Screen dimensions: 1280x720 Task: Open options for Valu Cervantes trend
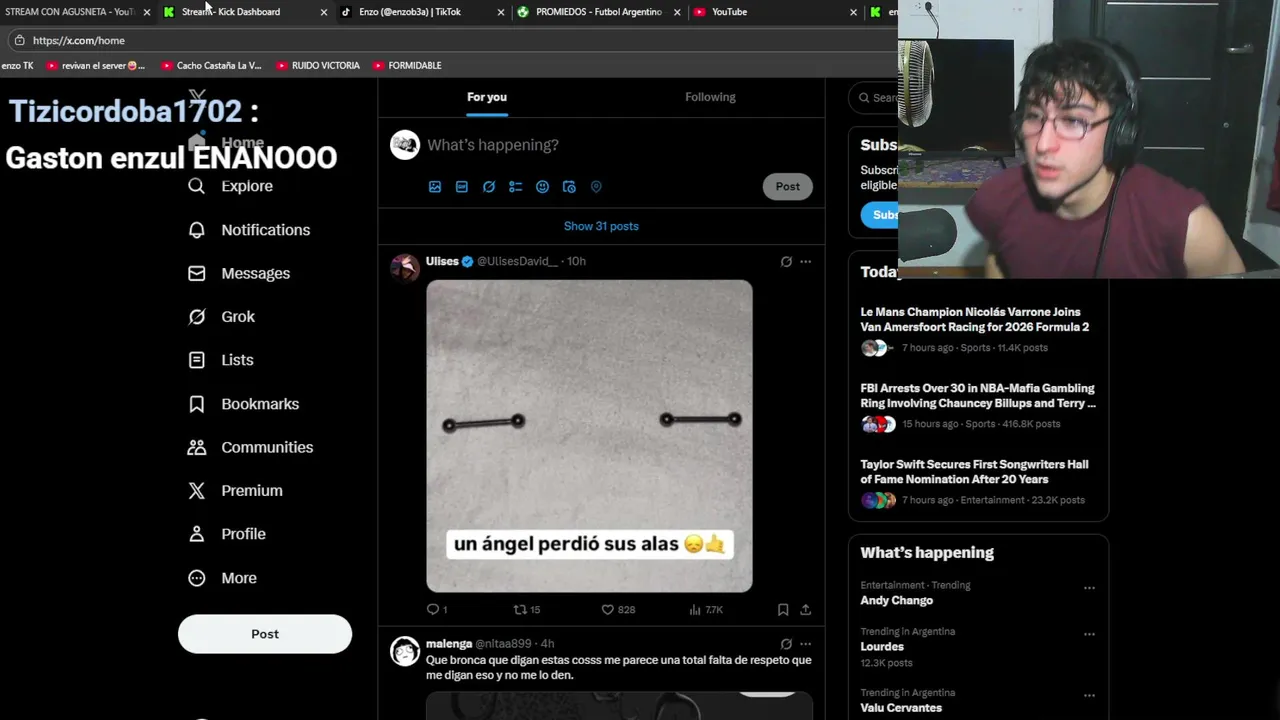1089,695
